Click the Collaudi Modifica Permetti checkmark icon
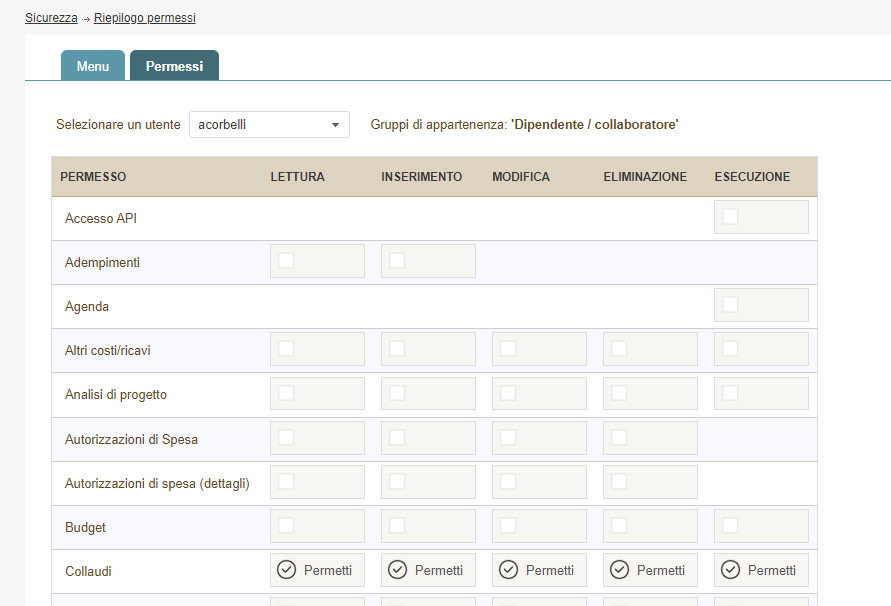The width and height of the screenshot is (891, 606). click(x=509, y=570)
